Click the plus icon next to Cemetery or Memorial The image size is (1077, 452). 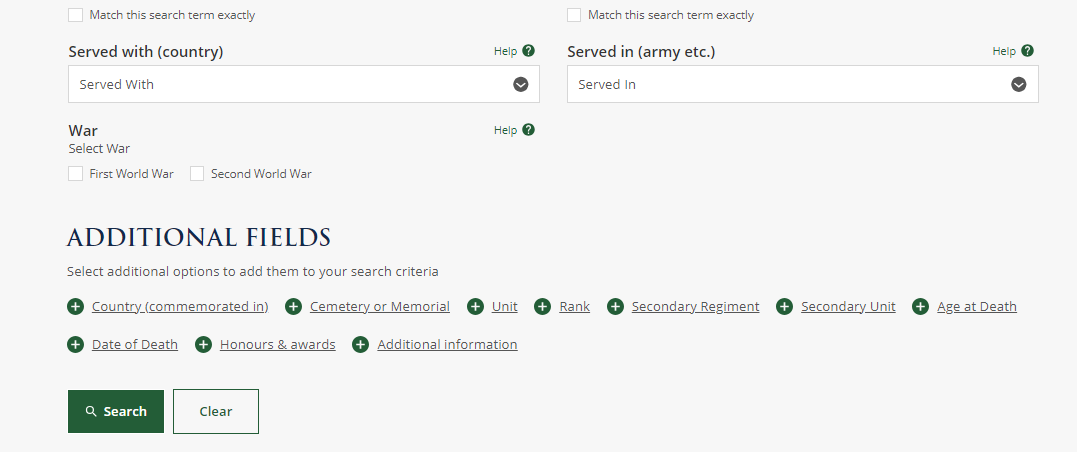coord(293,307)
